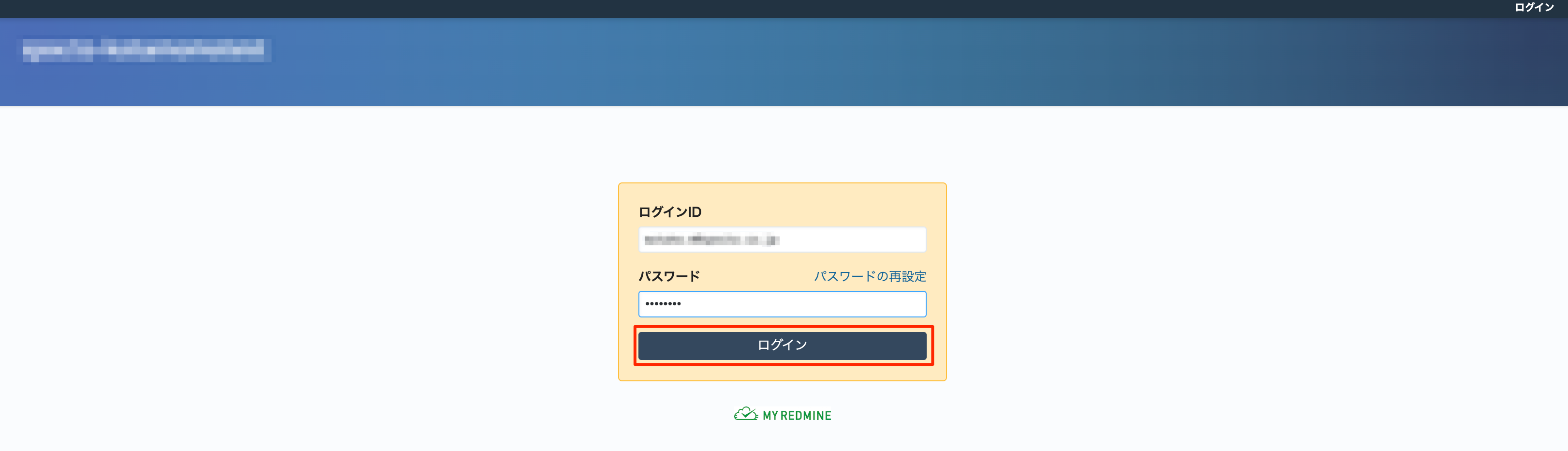1568x451 pixels.
Task: Click the dark top navigation bar
Action: point(730,9)
